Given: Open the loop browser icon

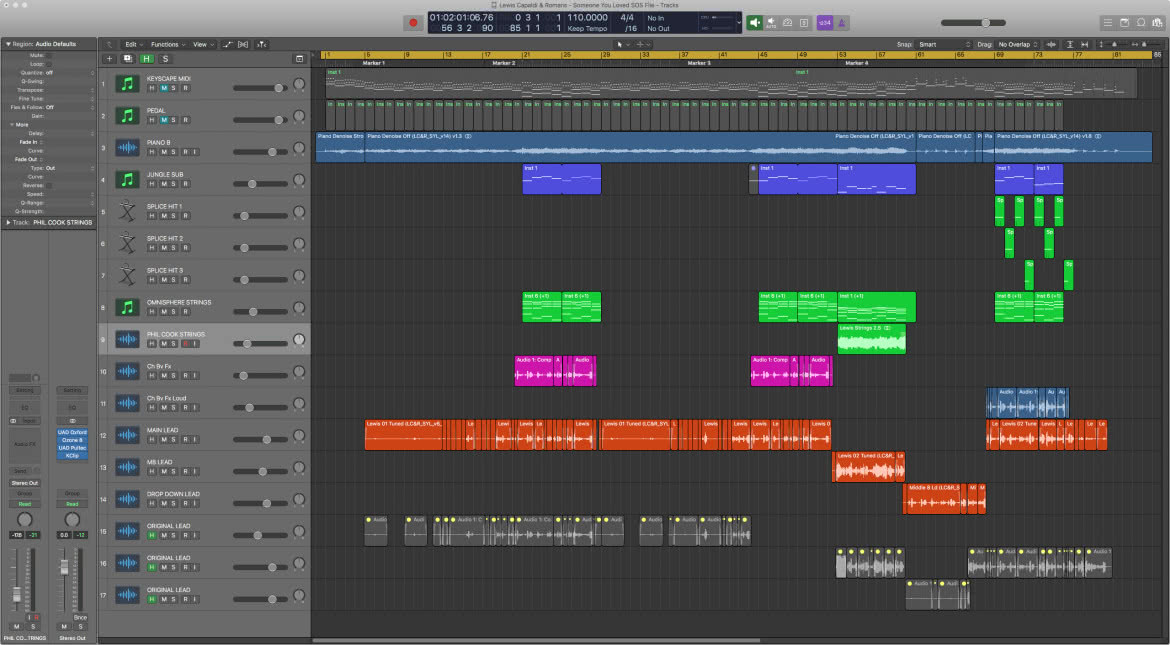Looking at the screenshot, I should [x=1141, y=23].
